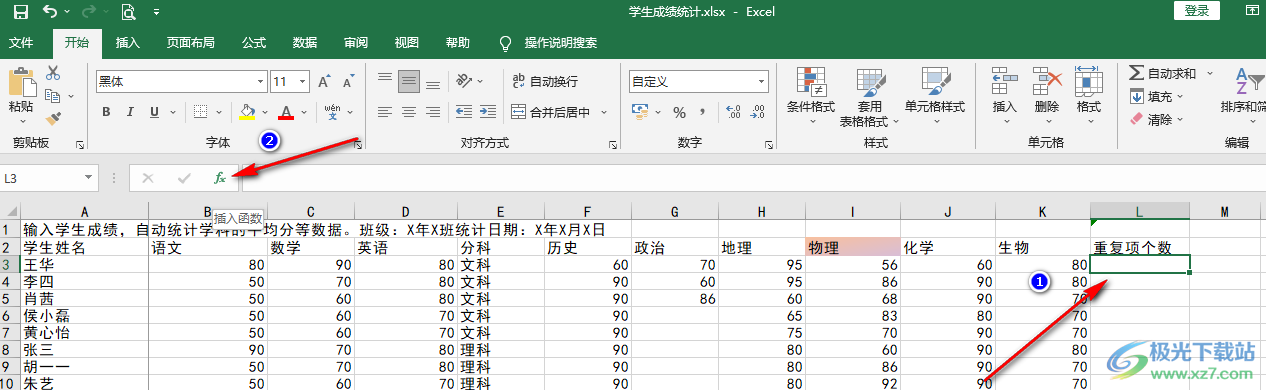Apply red font color A

(x=287, y=111)
